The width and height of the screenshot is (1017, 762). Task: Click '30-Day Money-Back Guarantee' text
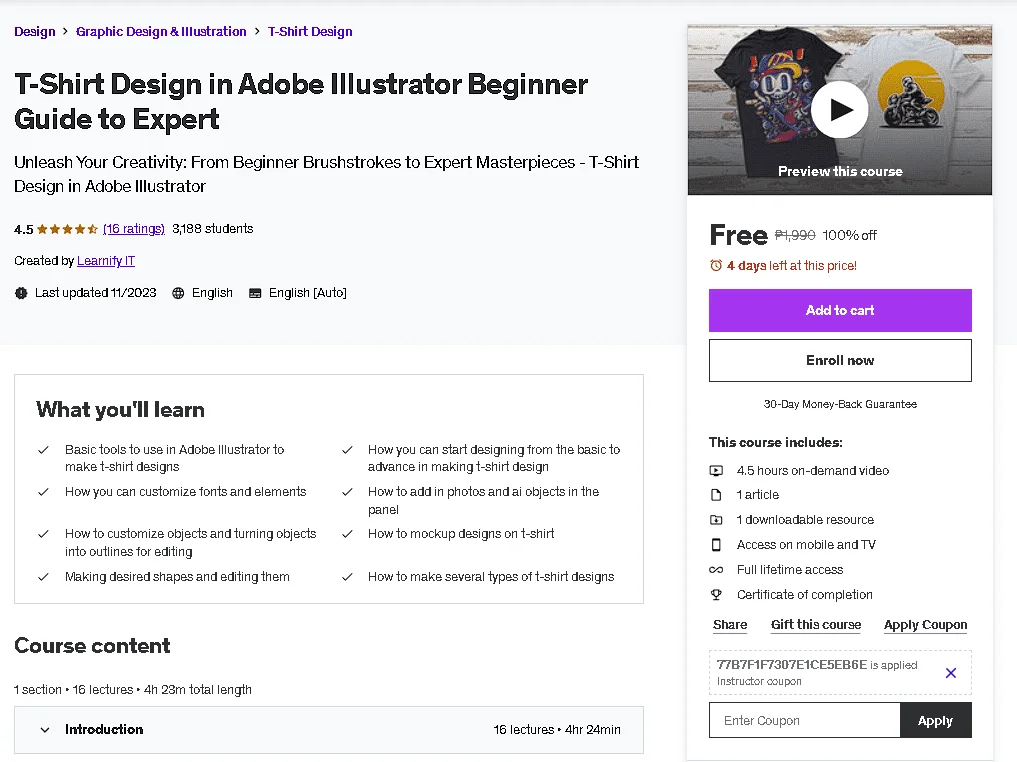pos(840,404)
